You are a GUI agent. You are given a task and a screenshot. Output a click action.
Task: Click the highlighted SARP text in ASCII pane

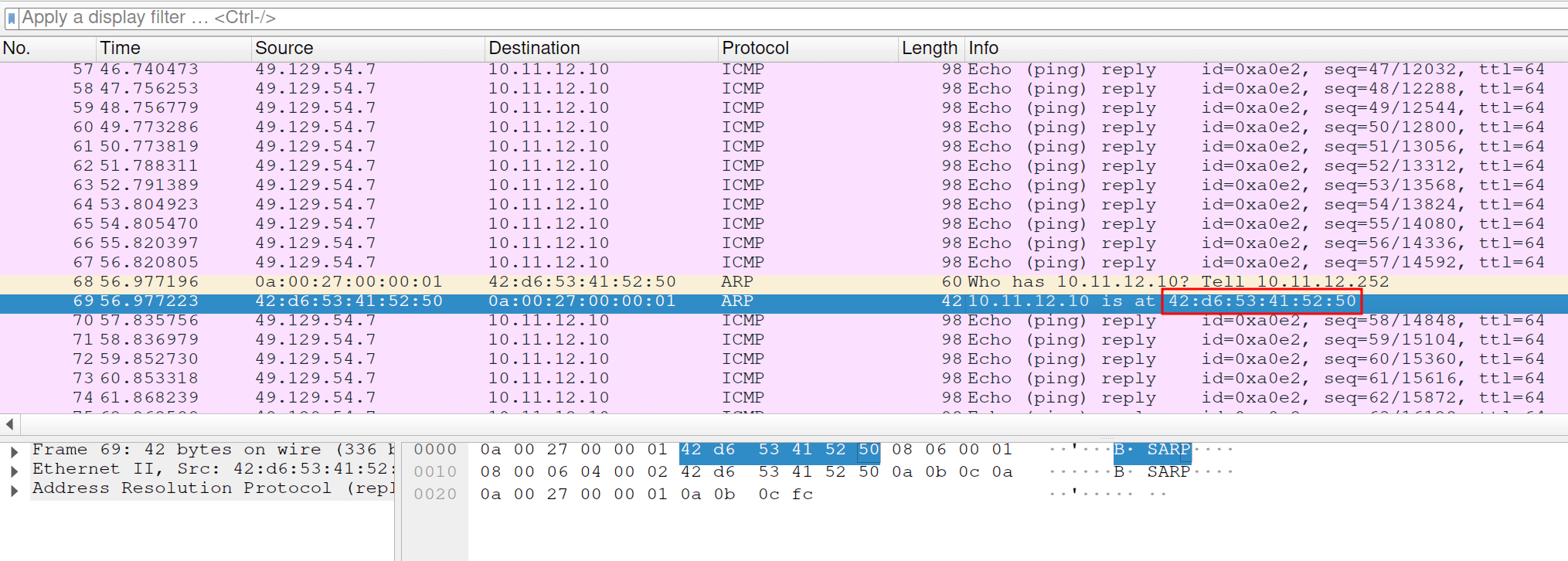(x=1168, y=450)
